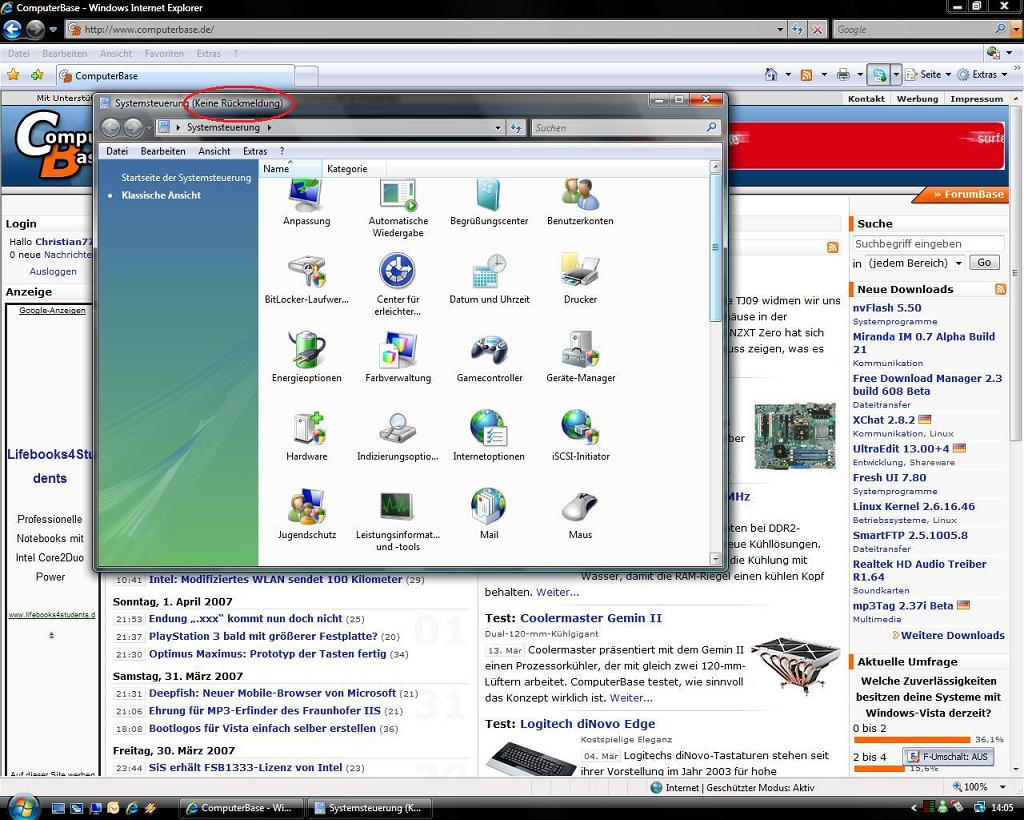1024x820 pixels.
Task: Open Internetoptionen icon
Action: coord(488,436)
